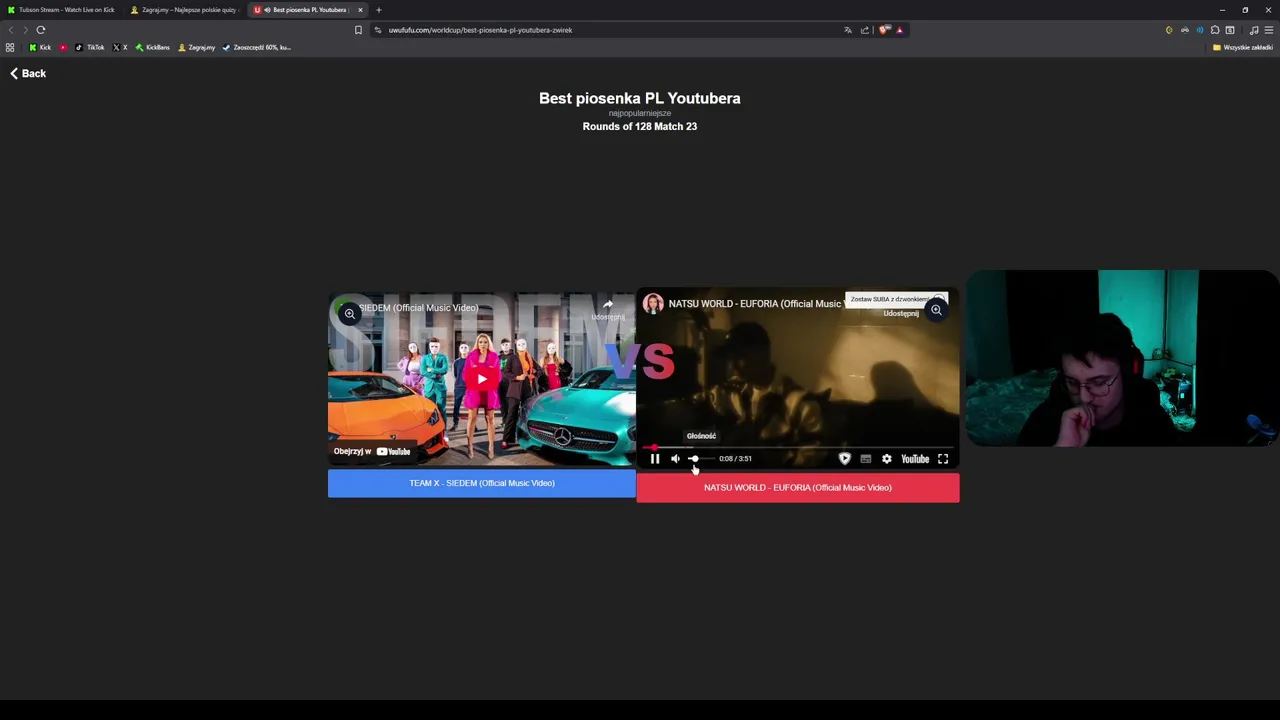This screenshot has height=720, width=1280.
Task: Click the yellow extension icon in the toolbar
Action: [1169, 30]
